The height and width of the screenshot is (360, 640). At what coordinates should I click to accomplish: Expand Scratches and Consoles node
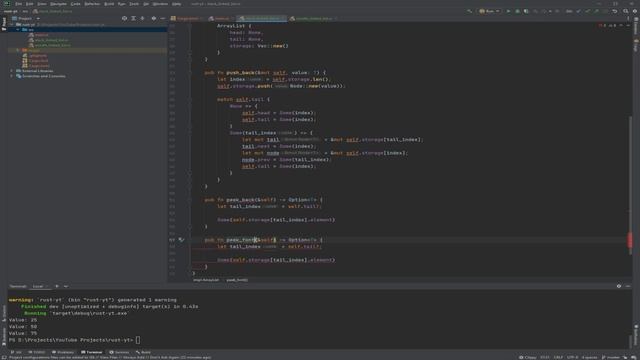[x=12, y=76]
